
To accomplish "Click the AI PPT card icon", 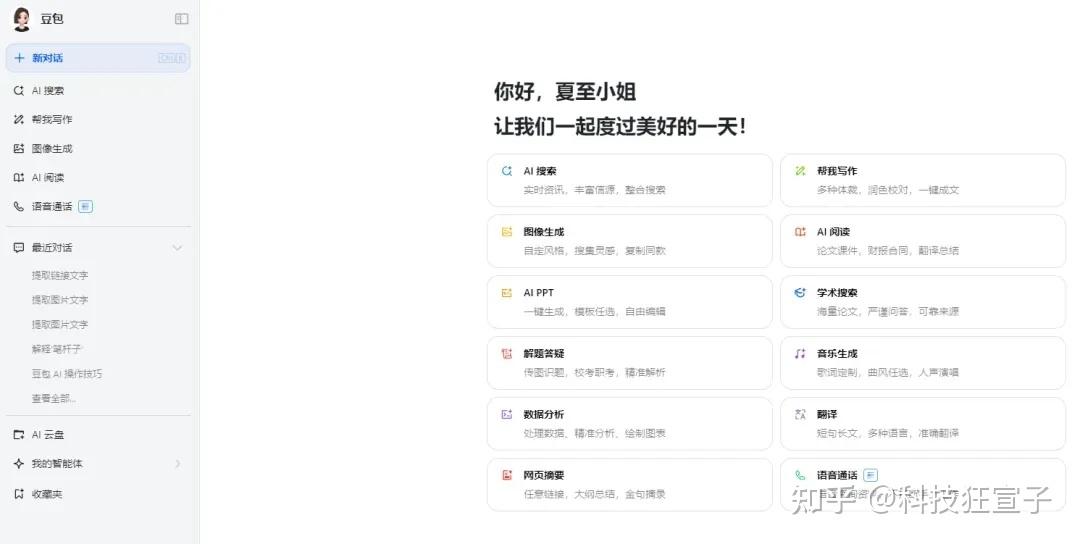I will (507, 293).
